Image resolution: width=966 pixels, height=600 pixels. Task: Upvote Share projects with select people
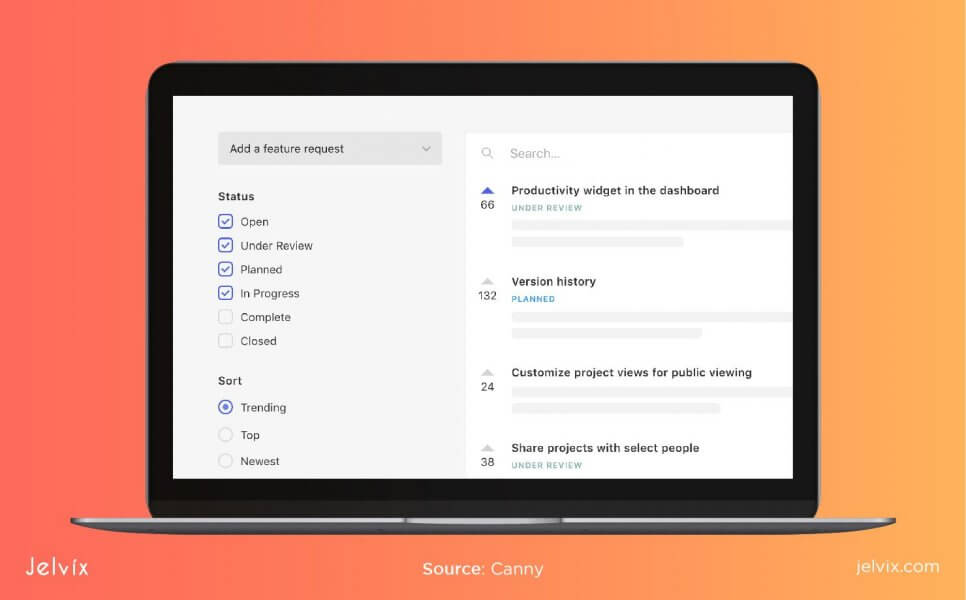tap(487, 448)
